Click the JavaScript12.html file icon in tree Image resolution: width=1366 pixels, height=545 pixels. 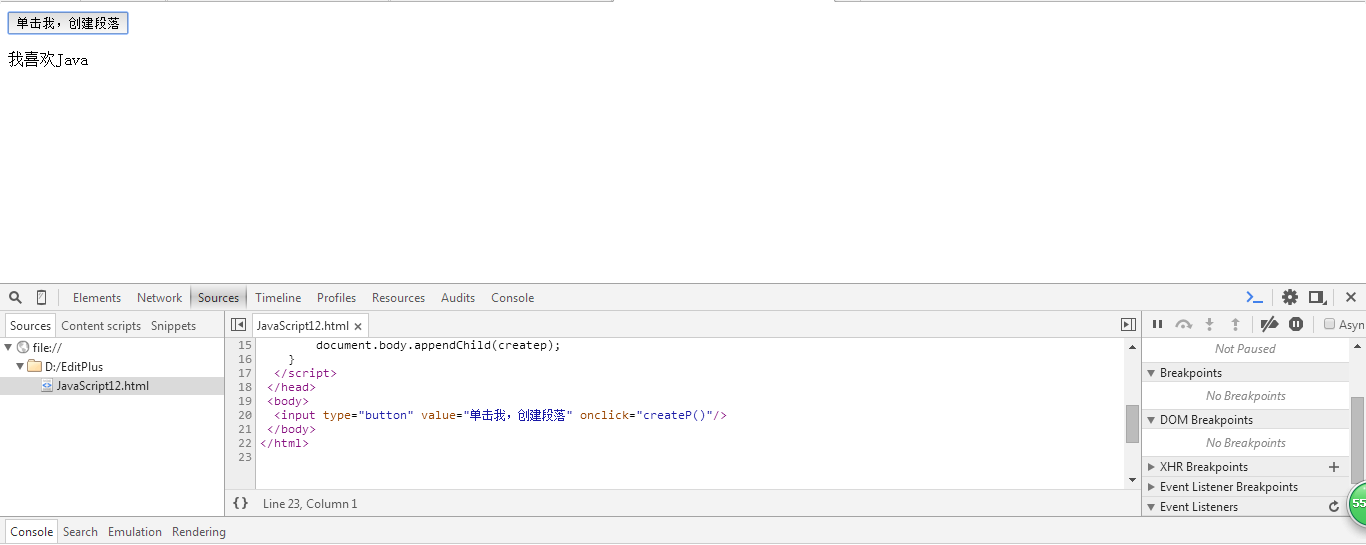pos(47,386)
